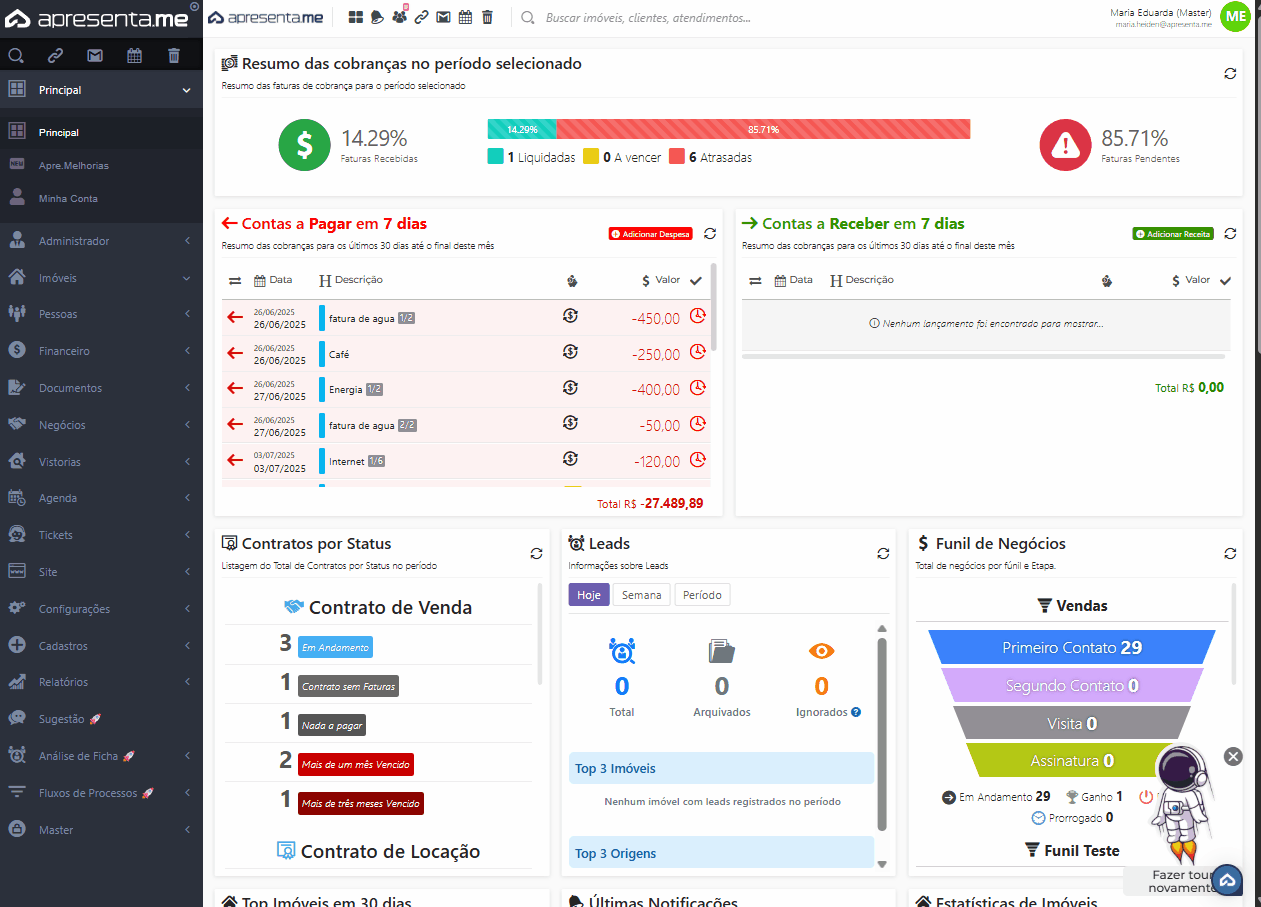Click the clock status icon on Café row
This screenshot has height=907, width=1261.
pos(698,352)
